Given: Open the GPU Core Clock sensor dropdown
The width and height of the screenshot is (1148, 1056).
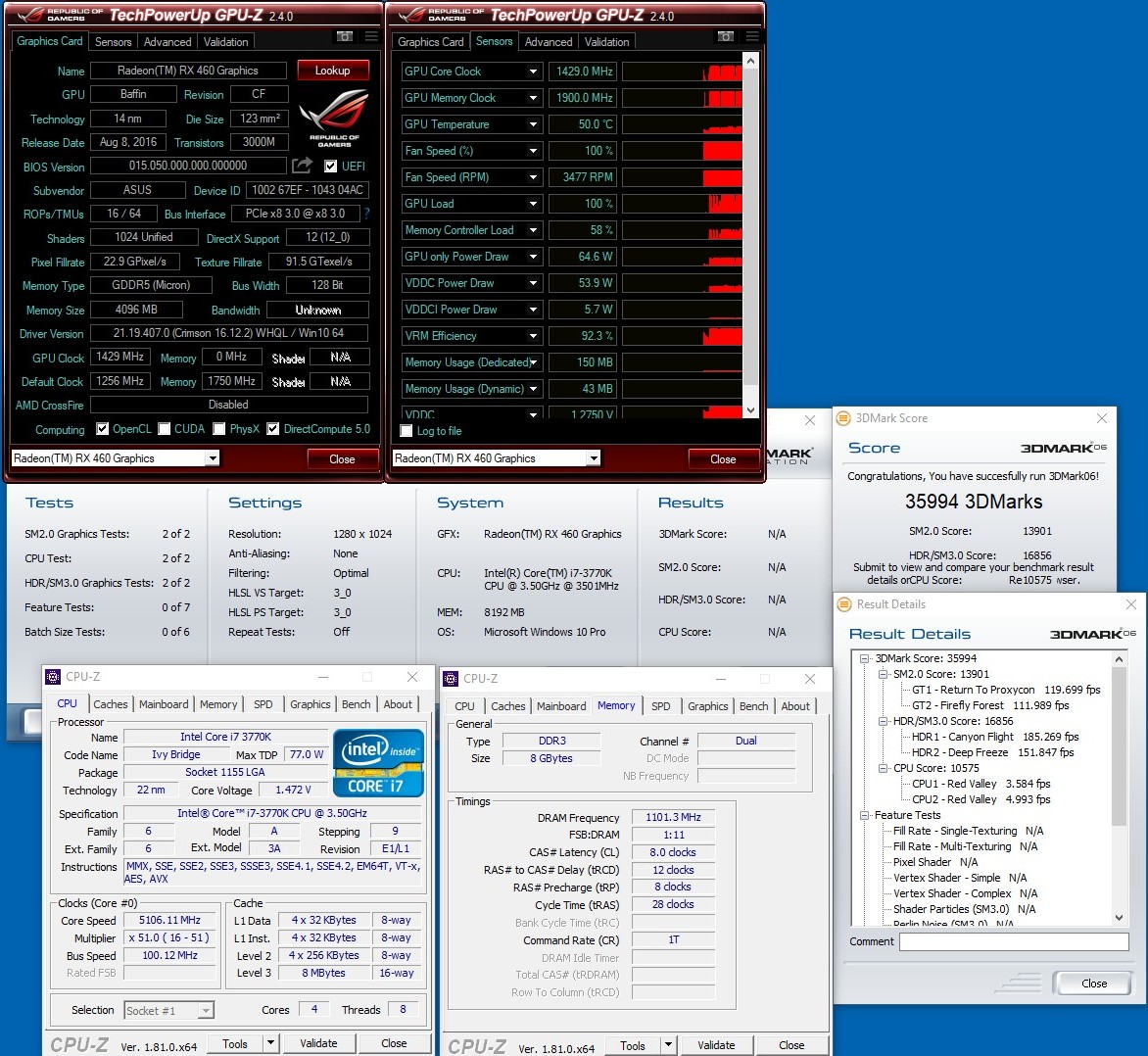Looking at the screenshot, I should (x=534, y=72).
